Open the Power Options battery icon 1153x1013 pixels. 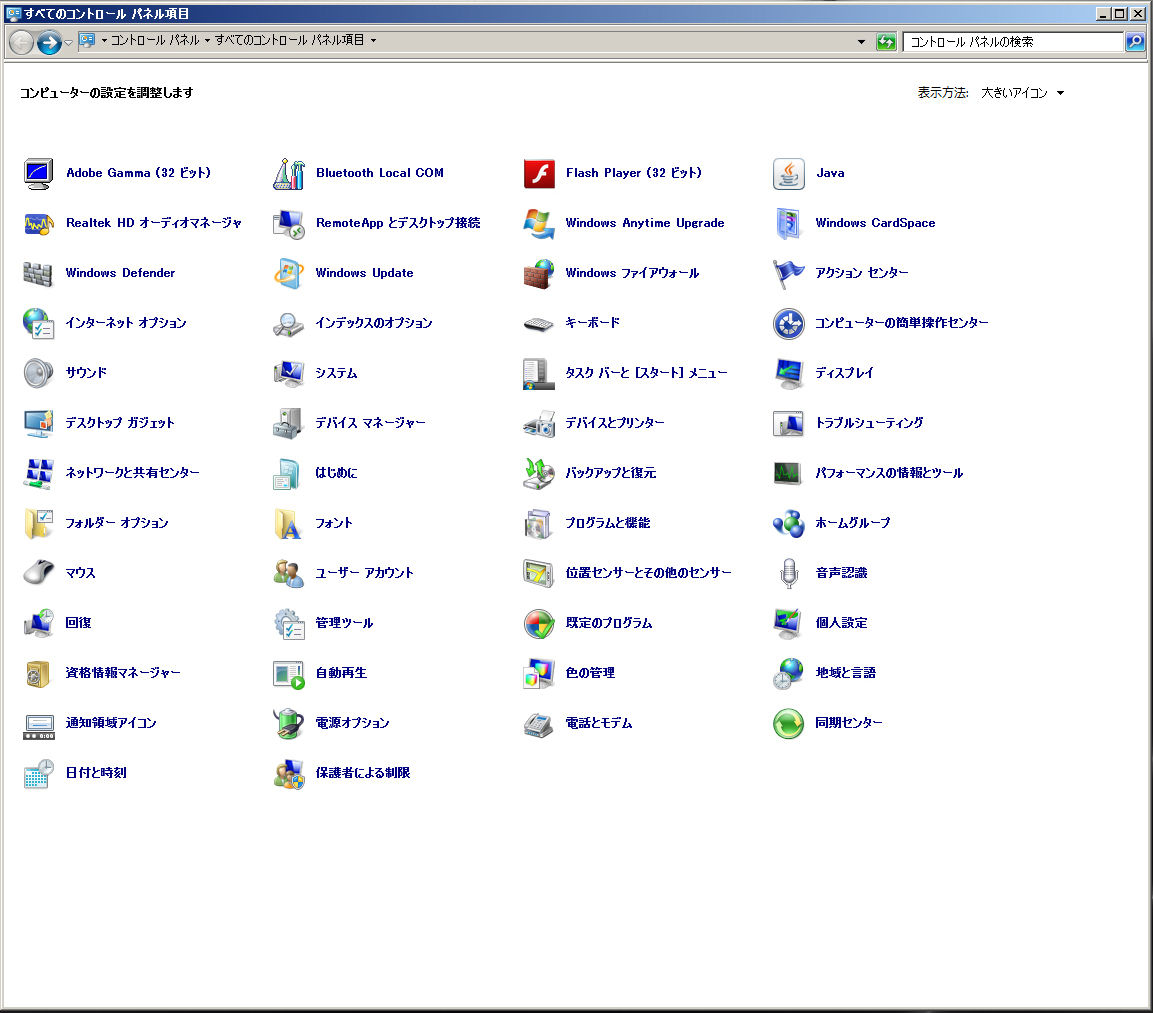[x=288, y=723]
